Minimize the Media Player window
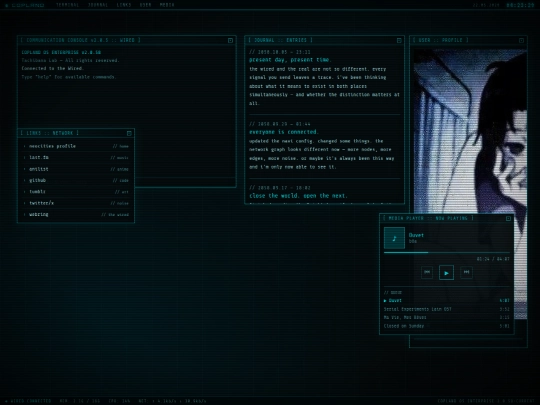Image resolution: width=540 pixels, height=405 pixels. (x=508, y=218)
